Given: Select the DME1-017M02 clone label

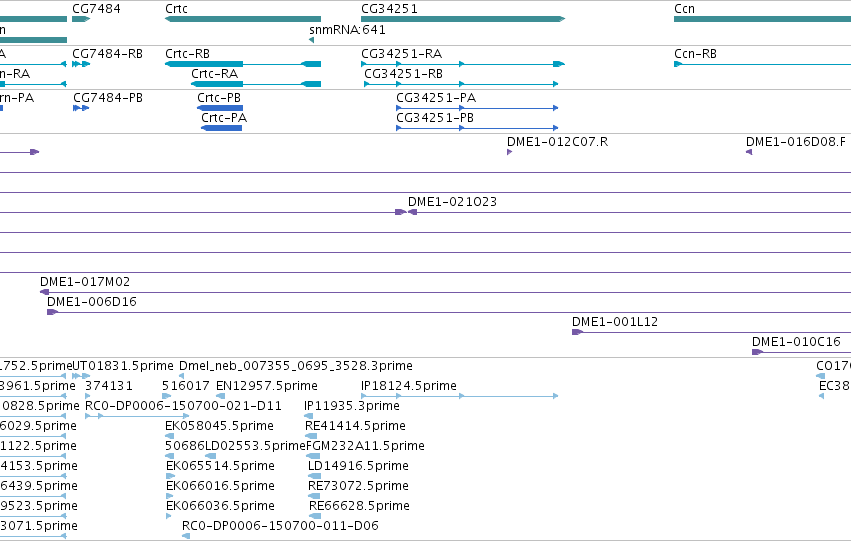Looking at the screenshot, I should (85, 282).
